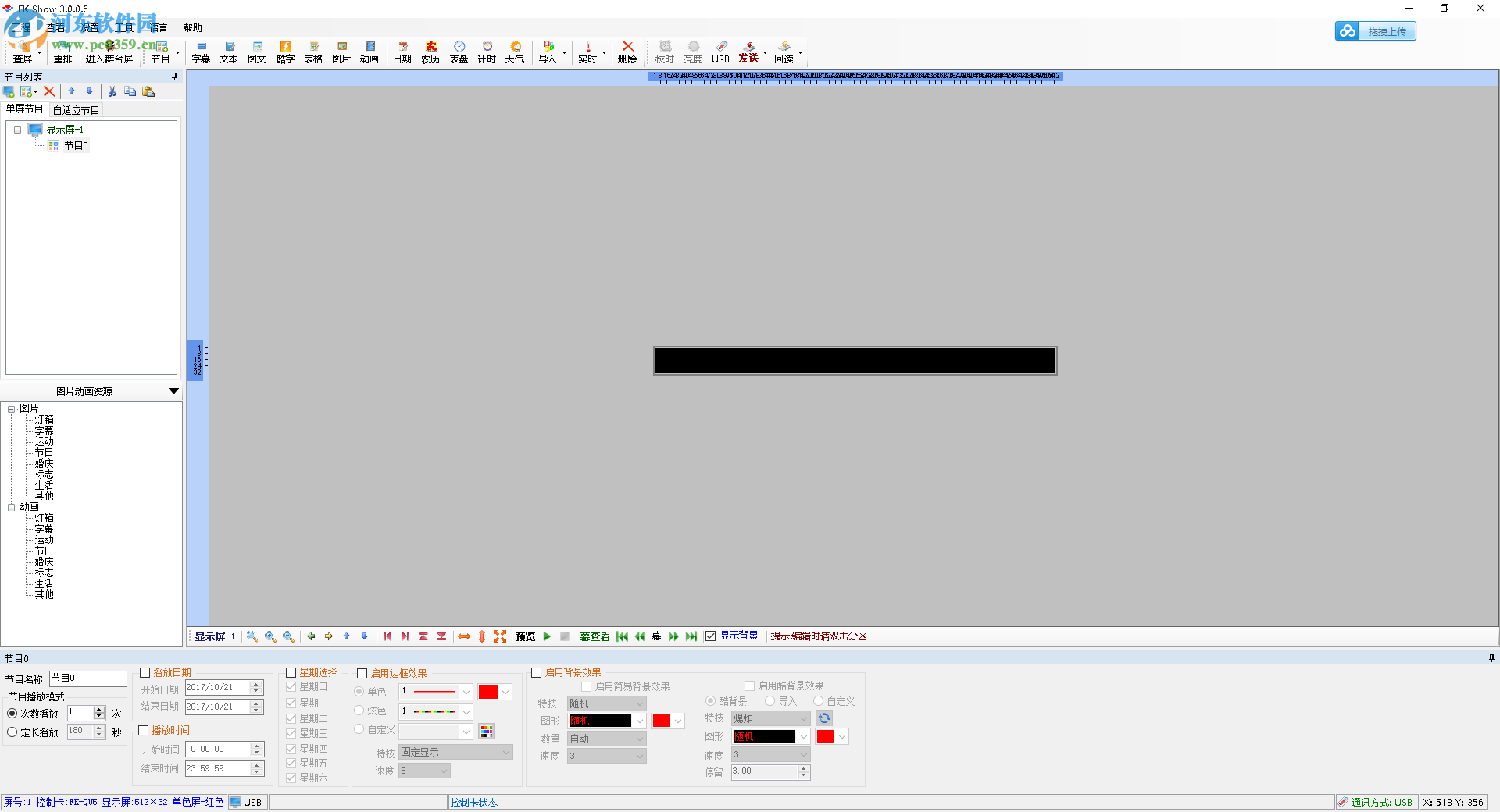Expand the 图片动画资源 panel dropdown arrow
1500x812 pixels.
coord(173,391)
